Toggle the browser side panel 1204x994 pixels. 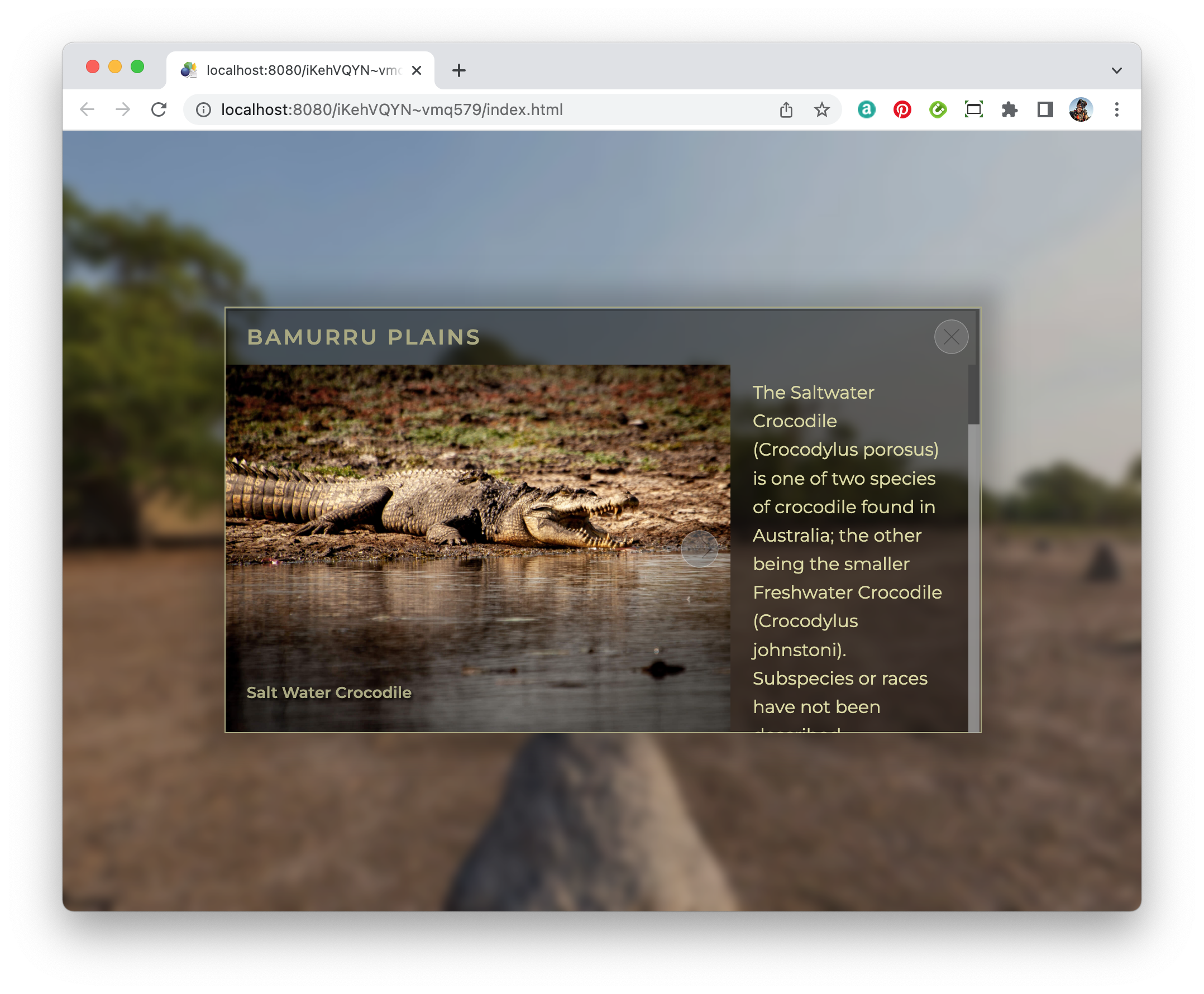tap(1045, 109)
